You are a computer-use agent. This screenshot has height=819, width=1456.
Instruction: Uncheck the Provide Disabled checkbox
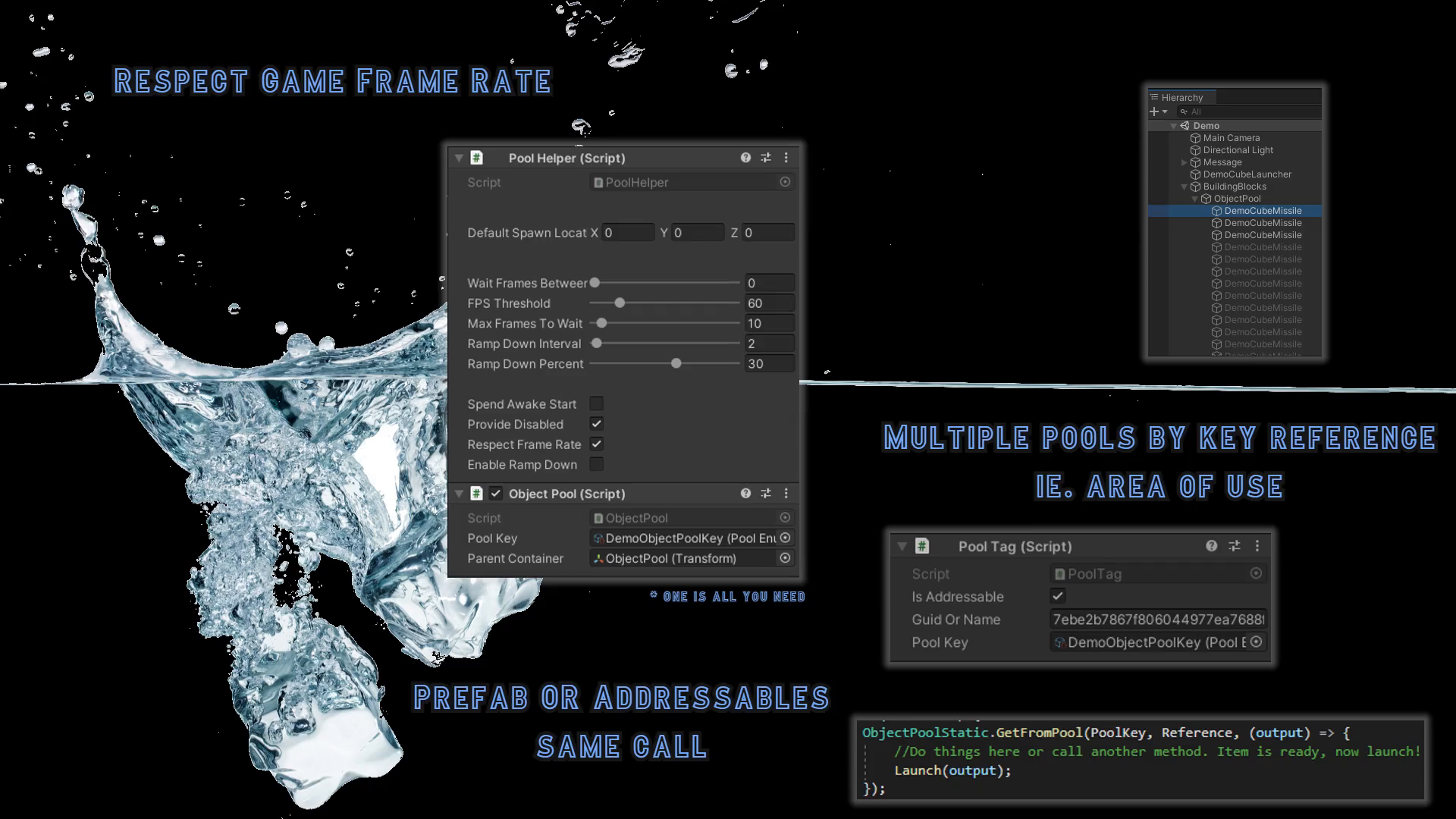pyautogui.click(x=597, y=424)
